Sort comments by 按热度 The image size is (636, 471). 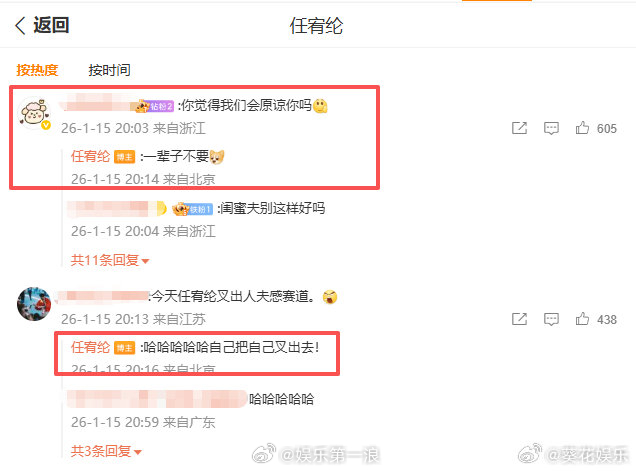tap(37, 70)
